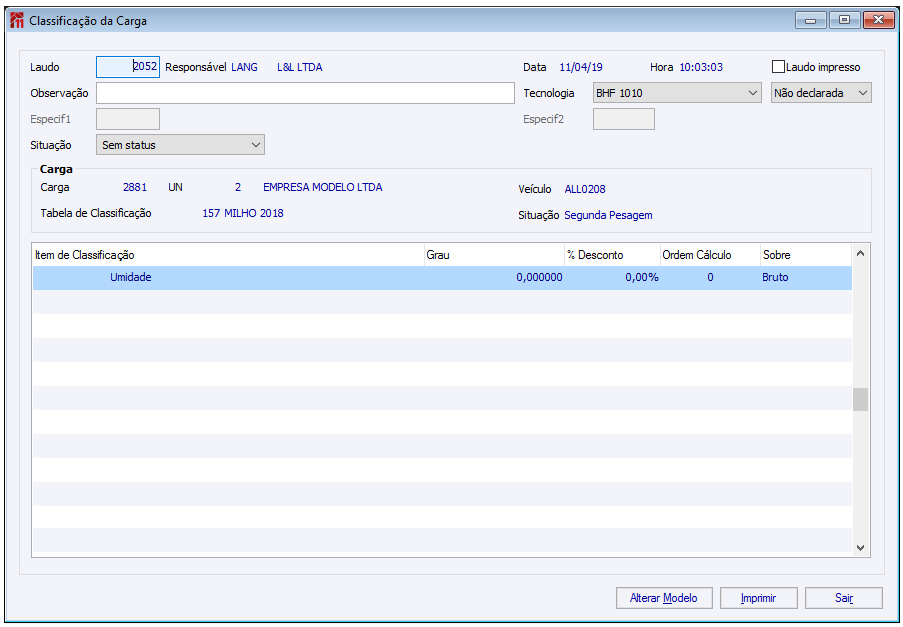Click the LANG responsible code
The image size is (903, 627).
pos(244,67)
